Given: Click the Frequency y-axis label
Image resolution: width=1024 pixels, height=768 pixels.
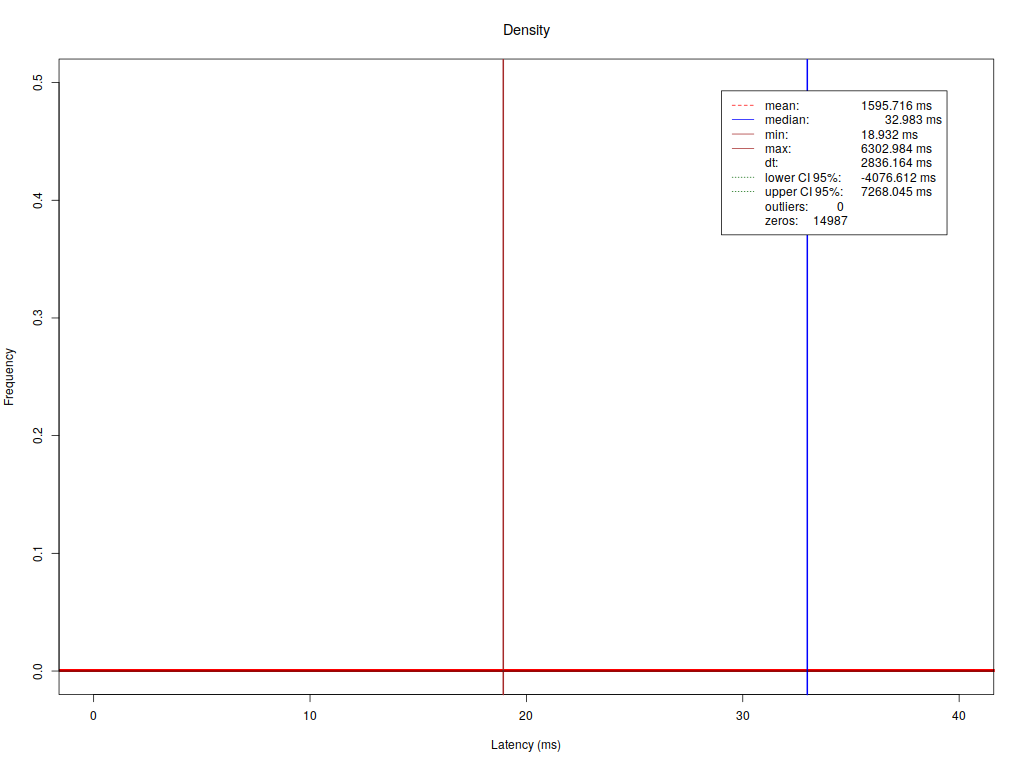Looking at the screenshot, I should (9, 377).
